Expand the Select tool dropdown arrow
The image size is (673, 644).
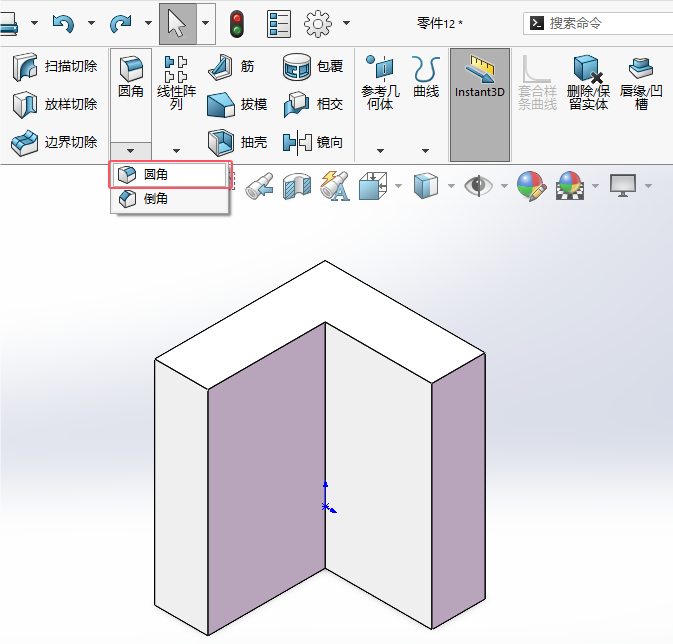coord(206,24)
